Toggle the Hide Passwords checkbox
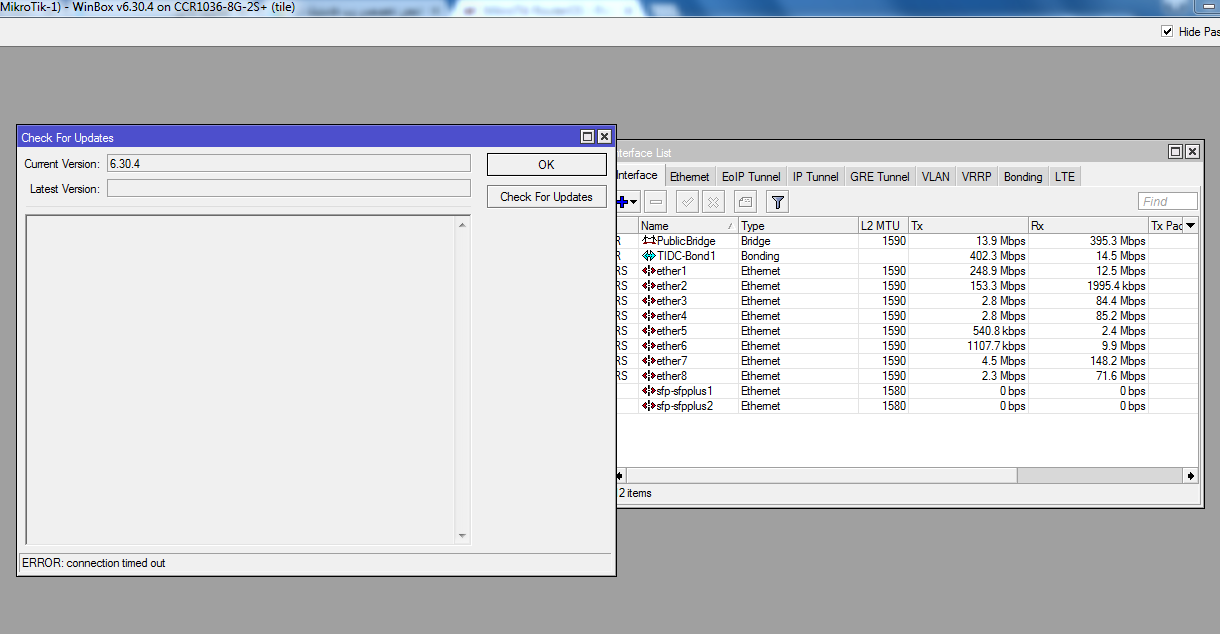 (x=1166, y=32)
